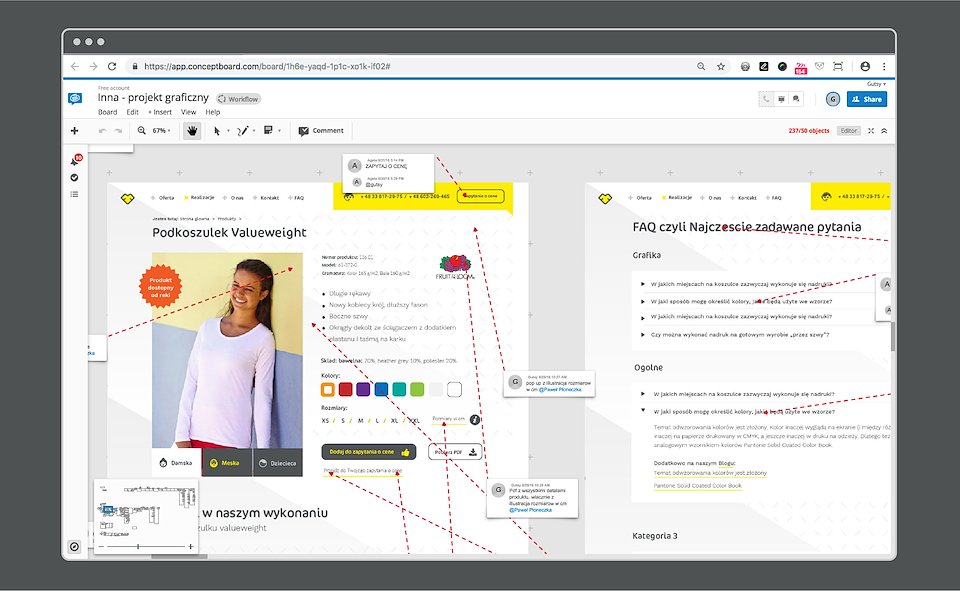Open the board chat icon
The image size is (960, 591).
796,99
